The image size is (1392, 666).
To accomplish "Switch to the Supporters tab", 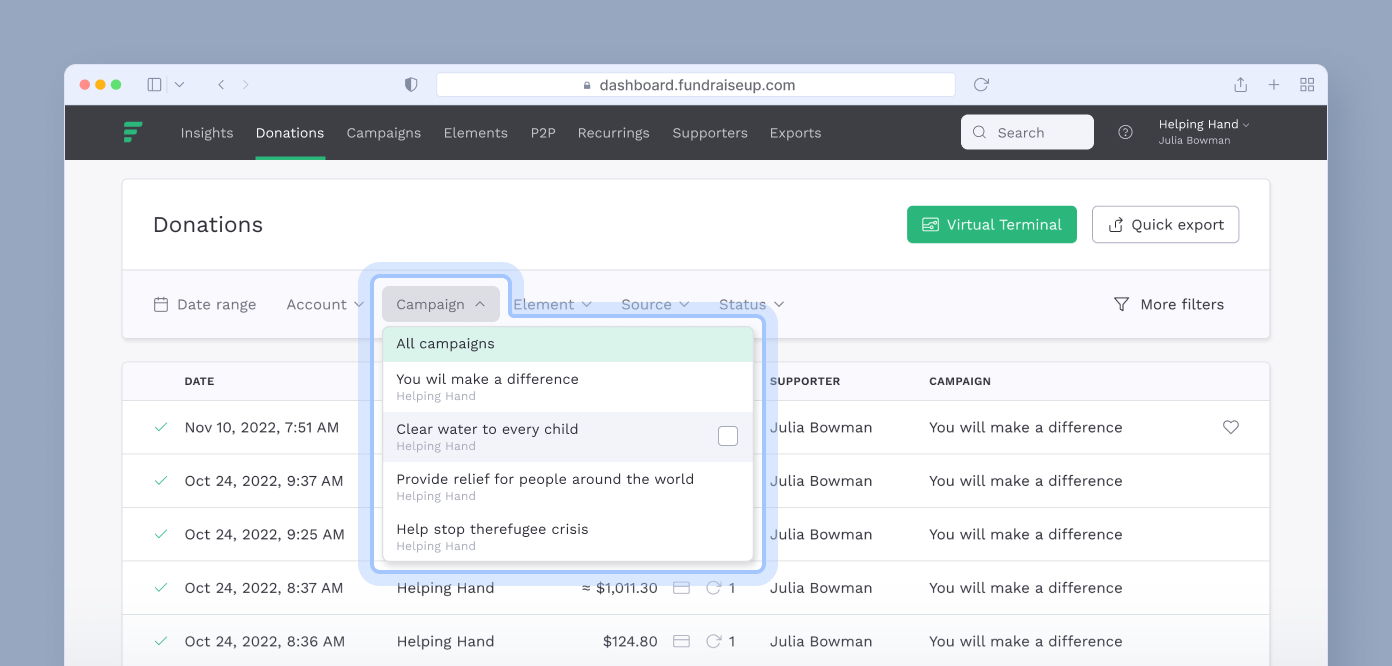I will tap(710, 133).
